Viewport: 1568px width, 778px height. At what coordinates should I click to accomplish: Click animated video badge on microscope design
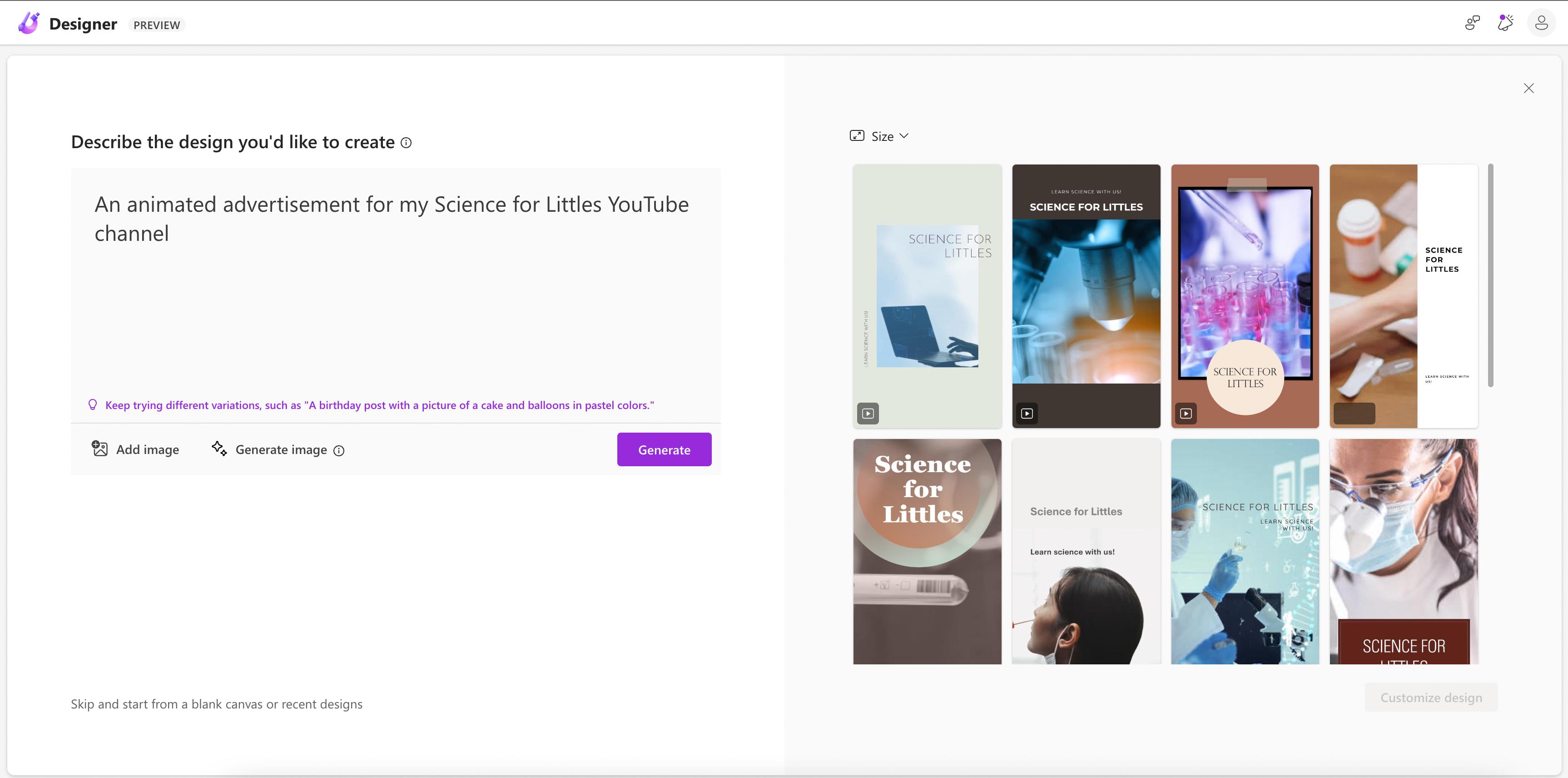coord(1027,414)
